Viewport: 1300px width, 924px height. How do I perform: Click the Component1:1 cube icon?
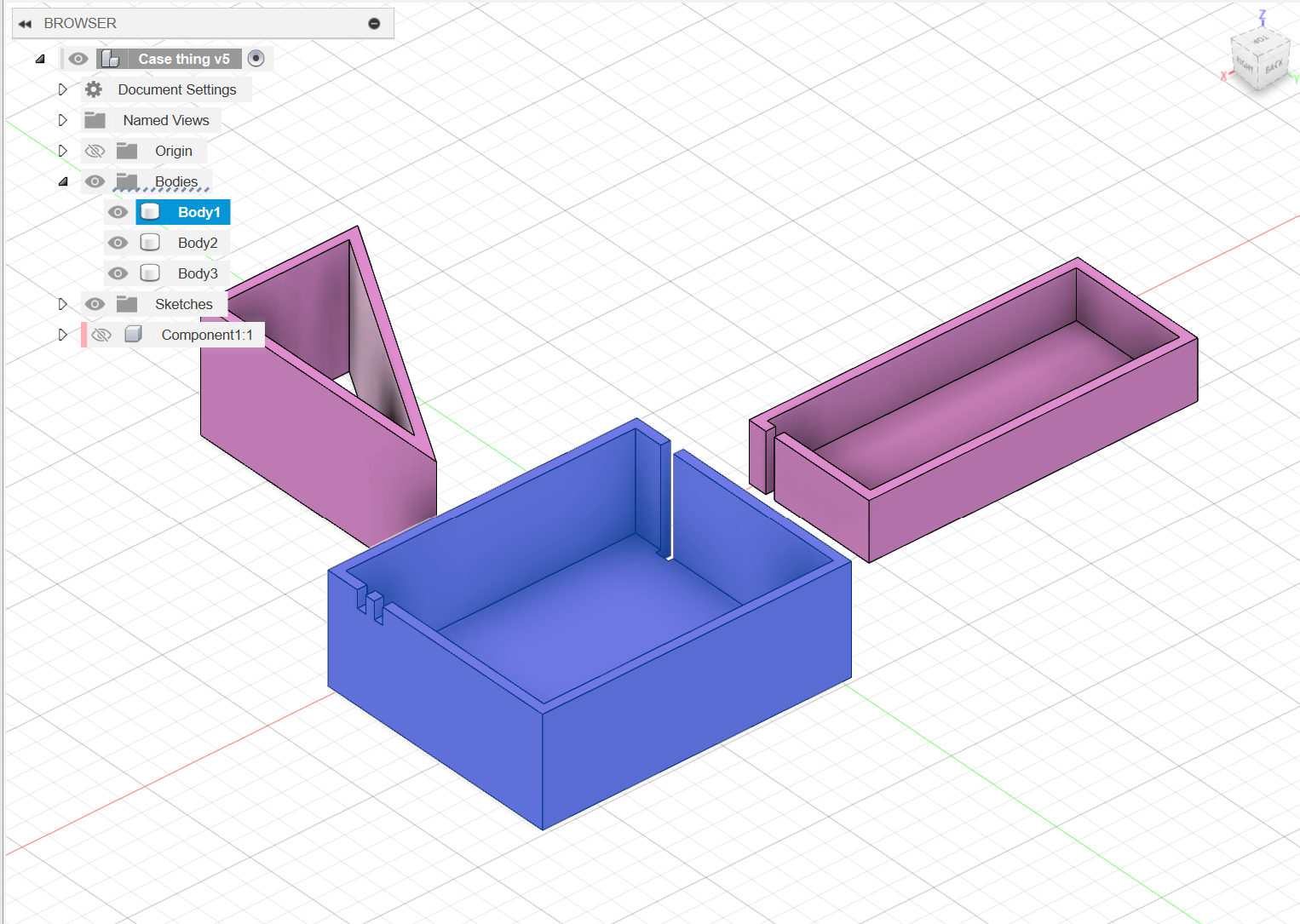(x=134, y=335)
